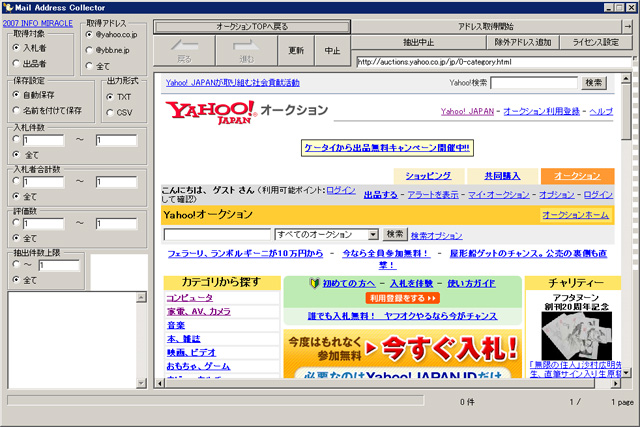Click the orange 利用登録をする button
Screen dimensions: 640x427
coord(402,297)
